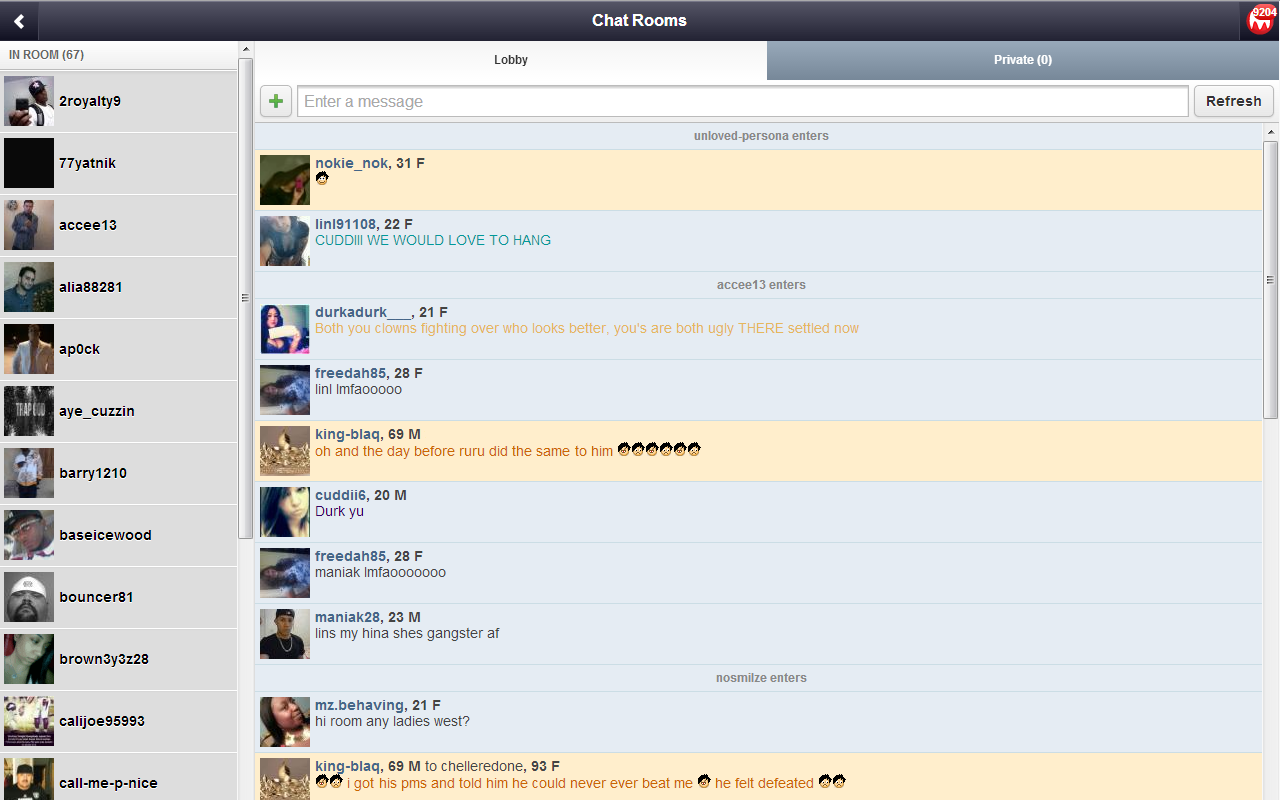The image size is (1280, 800).
Task: Select user accee13 in room list
Action: point(88,225)
